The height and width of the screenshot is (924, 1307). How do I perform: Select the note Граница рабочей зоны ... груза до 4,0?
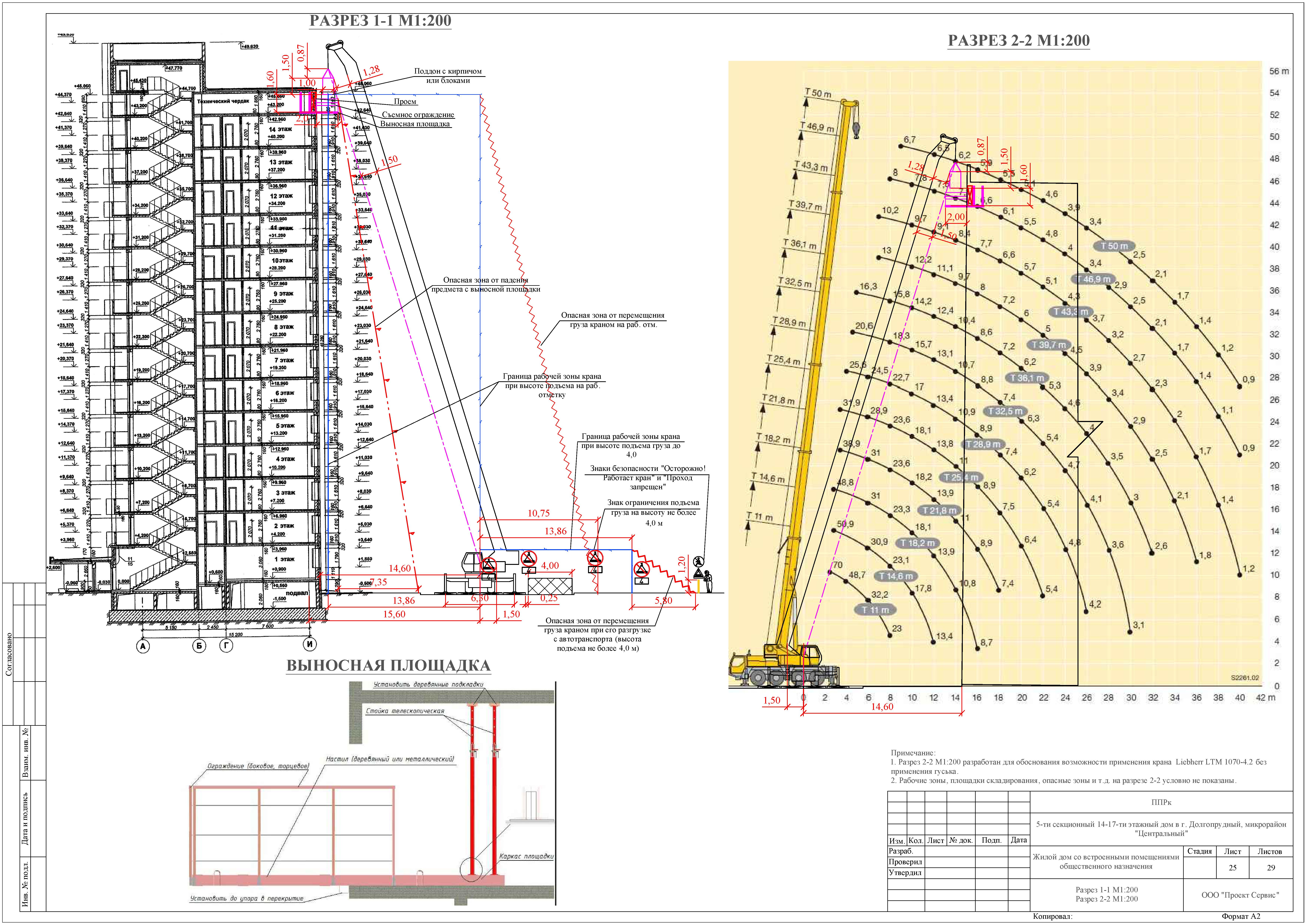coord(631,446)
